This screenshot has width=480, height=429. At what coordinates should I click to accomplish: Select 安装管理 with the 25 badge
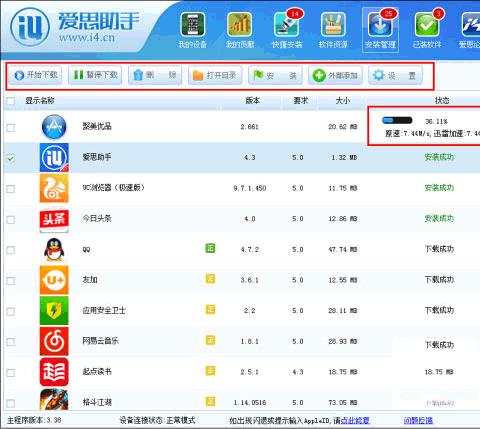coord(380,30)
